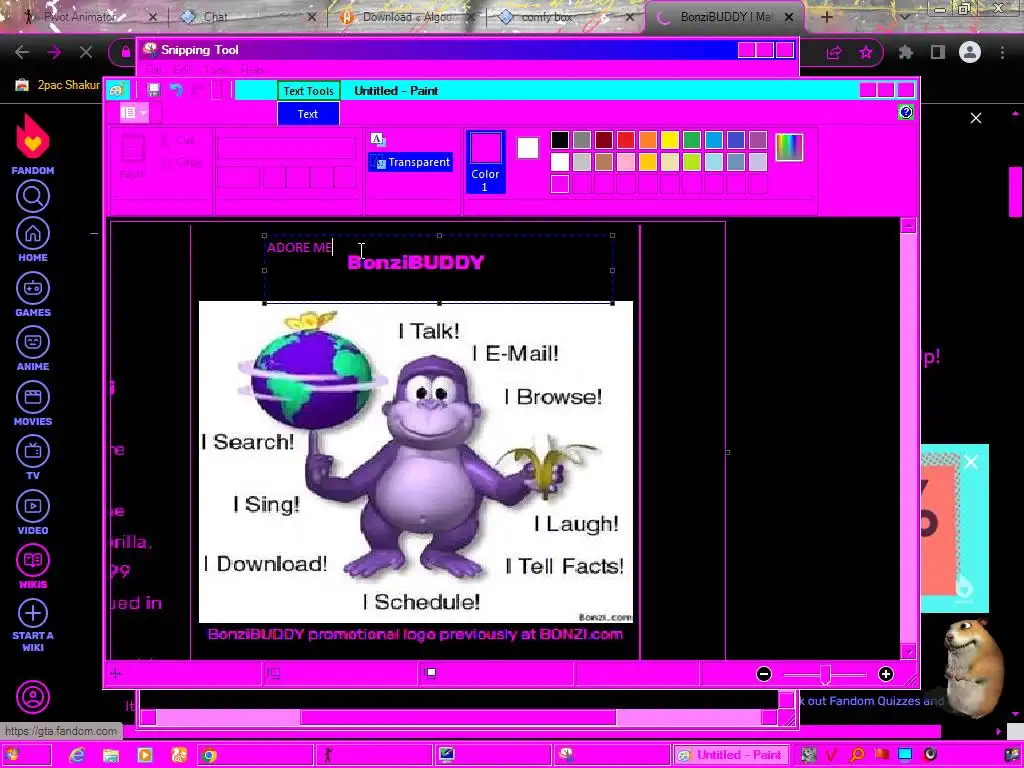The height and width of the screenshot is (768, 1024).
Task: Open WIKIS in the Fandom sidebar
Action: click(33, 567)
